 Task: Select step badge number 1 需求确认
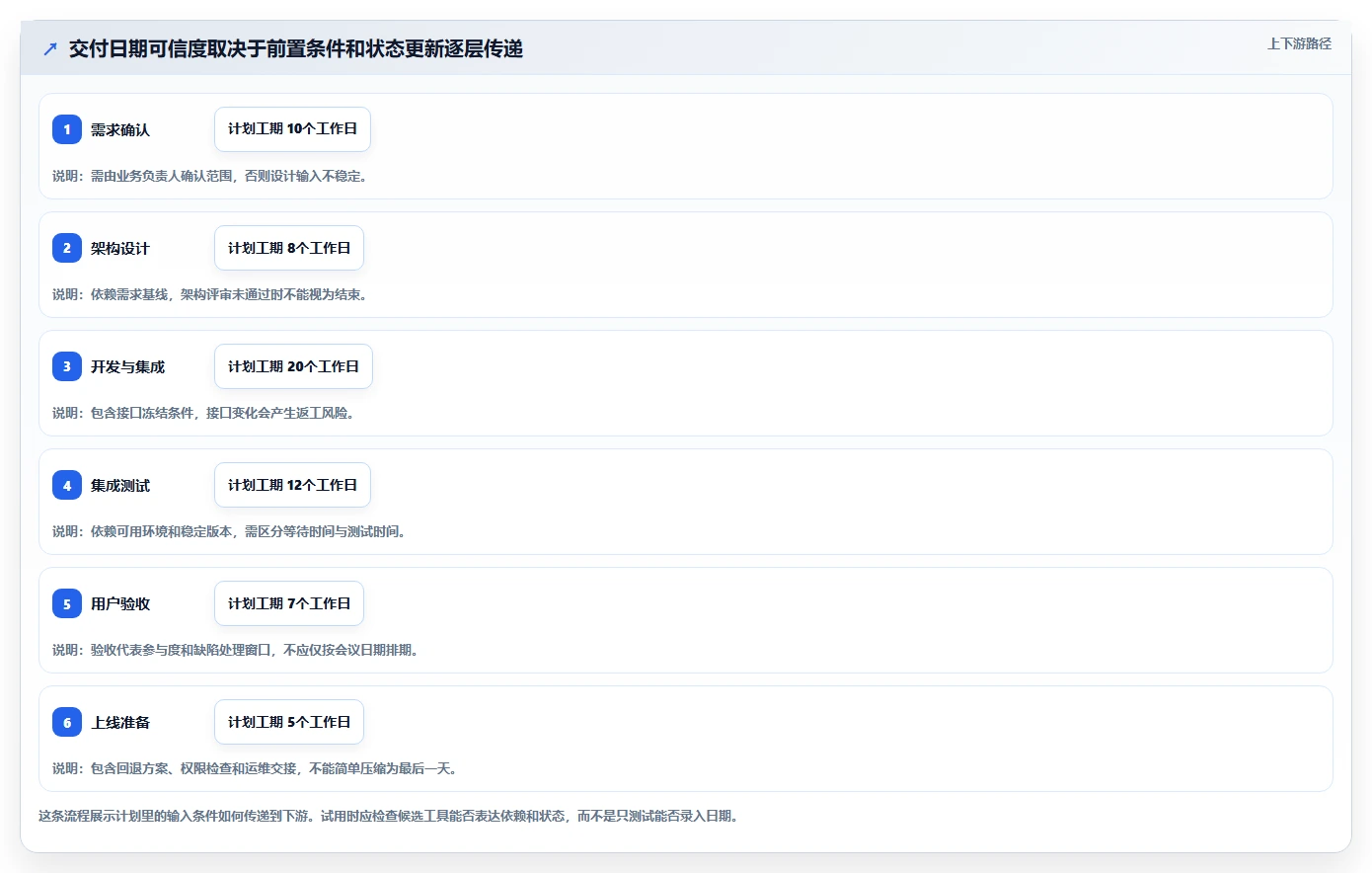coord(67,129)
